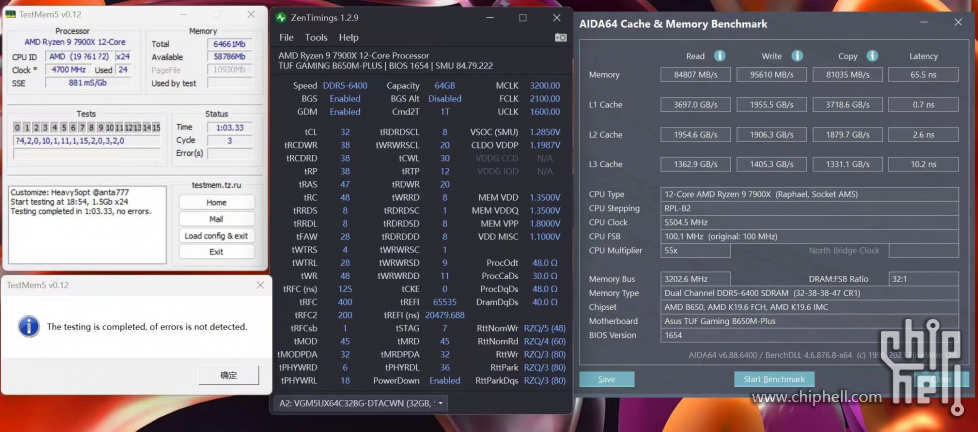The height and width of the screenshot is (432, 978).
Task: Confirm the dialog with the 确定 button
Action: 228,375
